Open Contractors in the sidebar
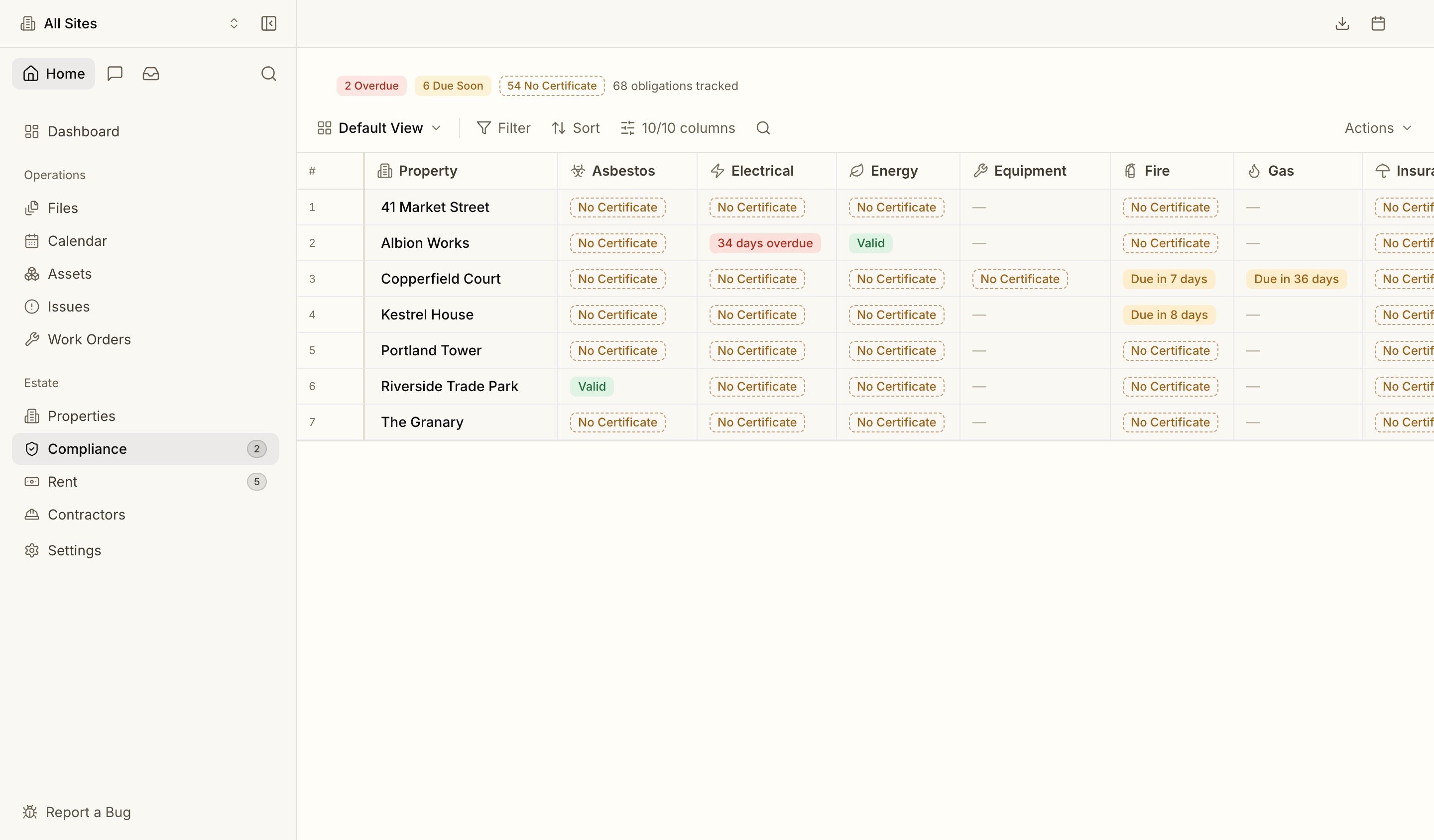The image size is (1434, 840). point(145,515)
